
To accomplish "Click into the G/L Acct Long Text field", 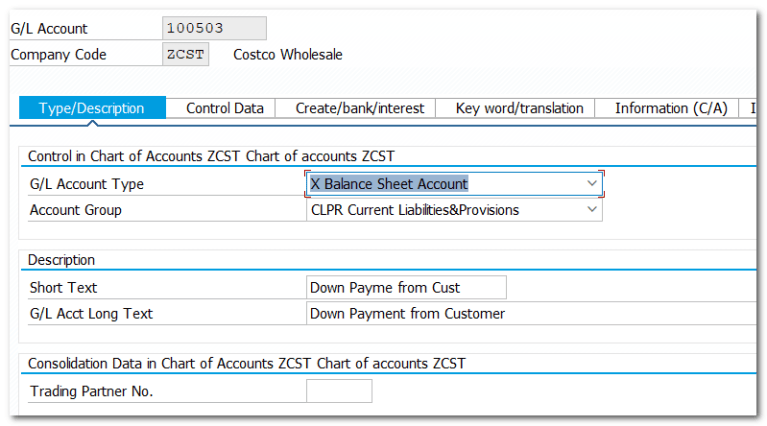I will coord(530,314).
